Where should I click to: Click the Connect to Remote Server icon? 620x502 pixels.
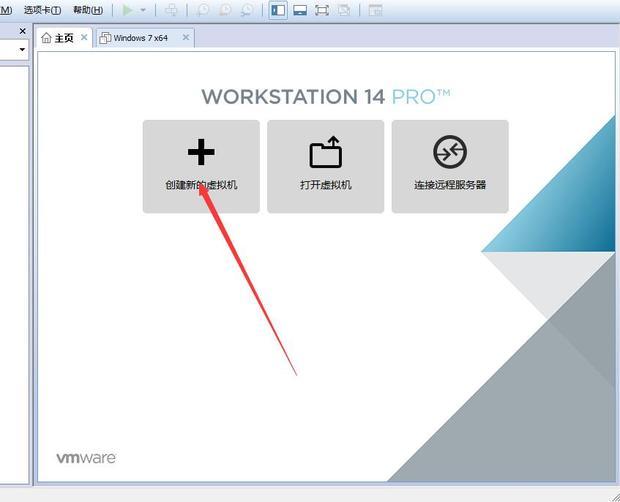click(x=449, y=152)
